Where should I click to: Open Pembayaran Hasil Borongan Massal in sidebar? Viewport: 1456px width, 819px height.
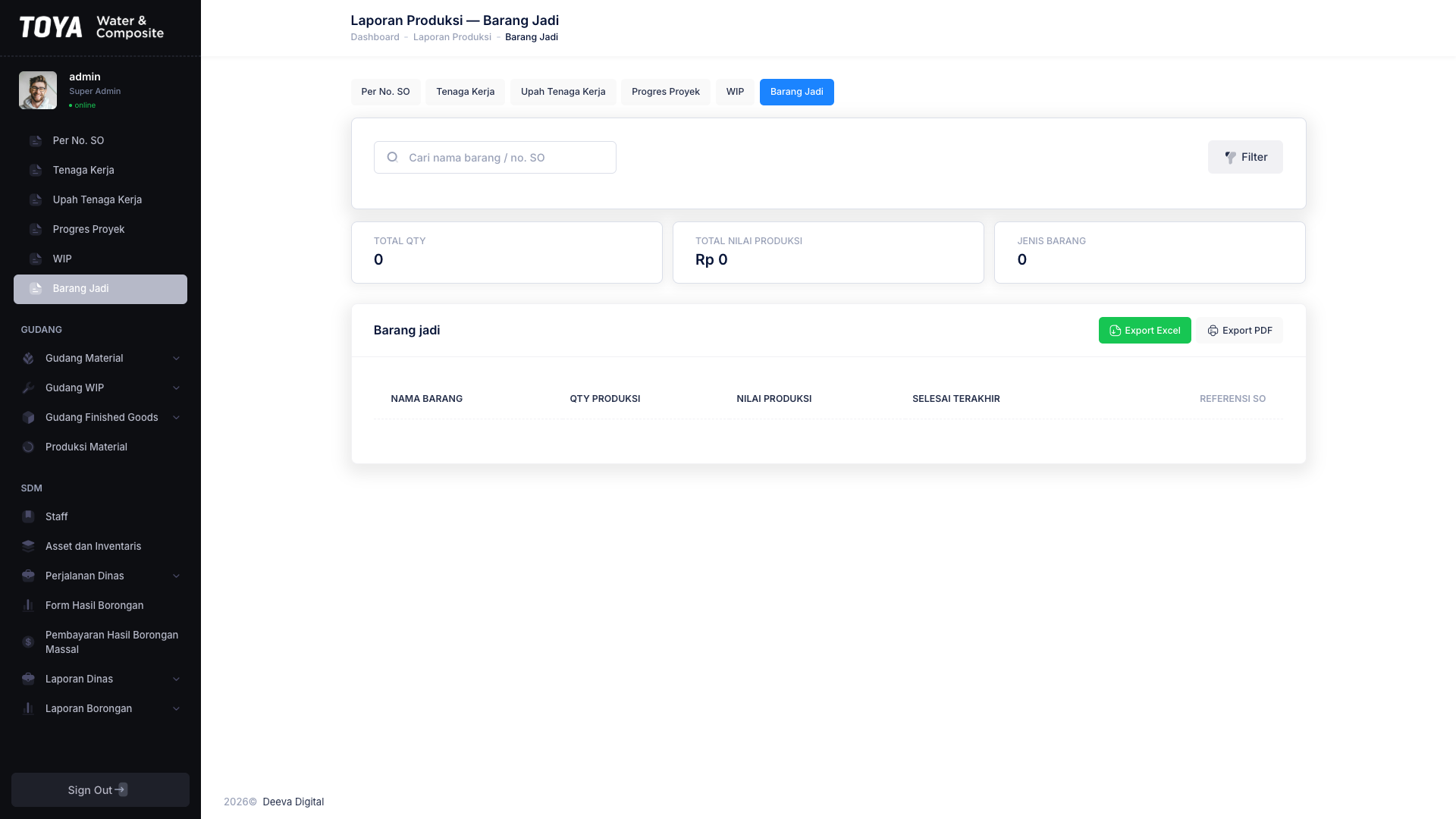click(100, 642)
